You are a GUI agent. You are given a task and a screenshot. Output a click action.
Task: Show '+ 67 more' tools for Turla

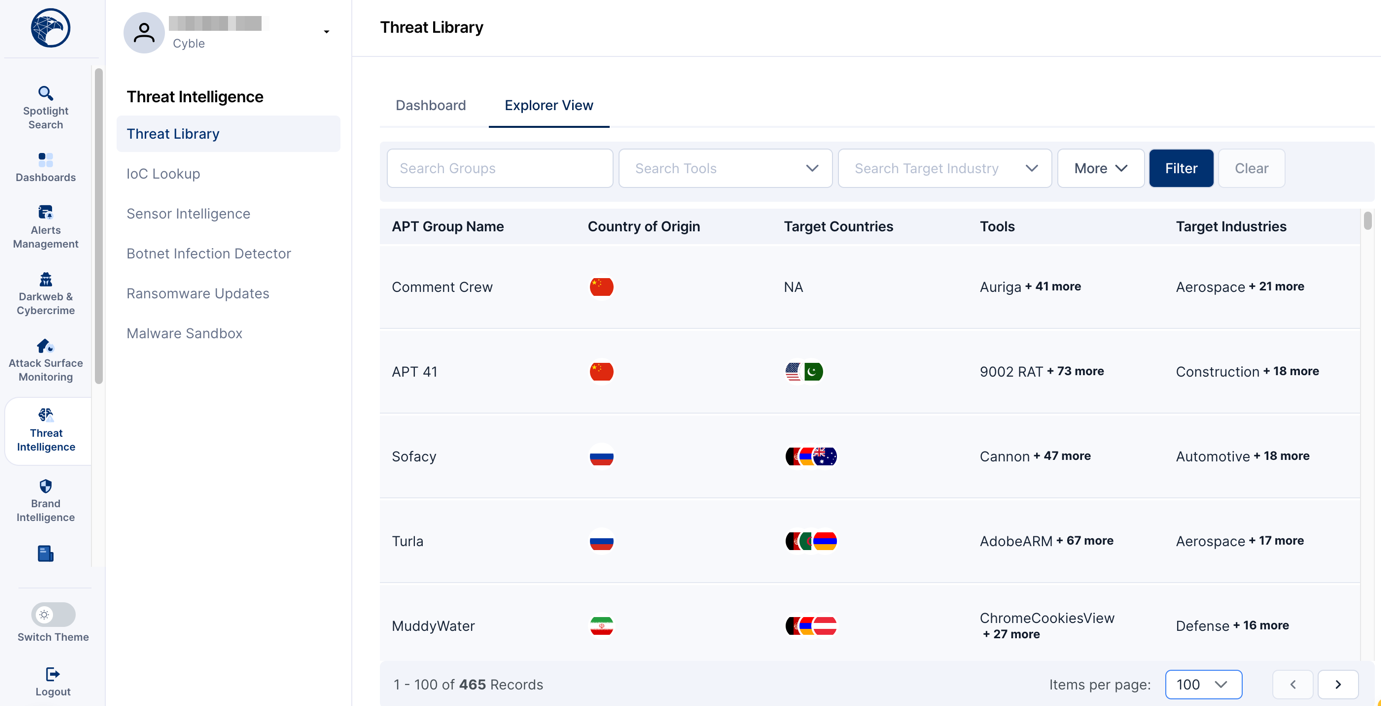pyautogui.click(x=1085, y=541)
